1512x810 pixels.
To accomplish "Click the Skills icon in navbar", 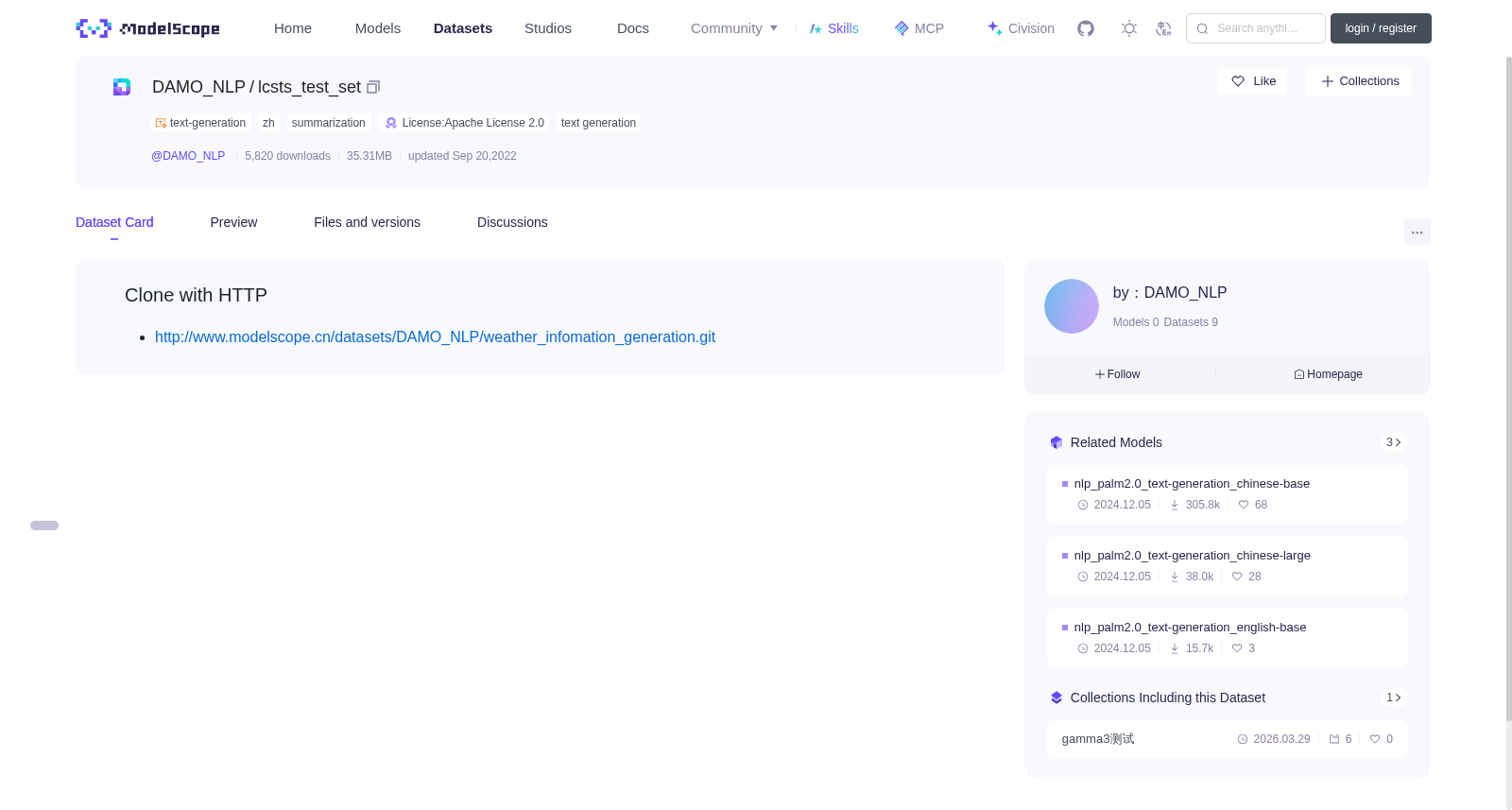I will click(x=816, y=28).
